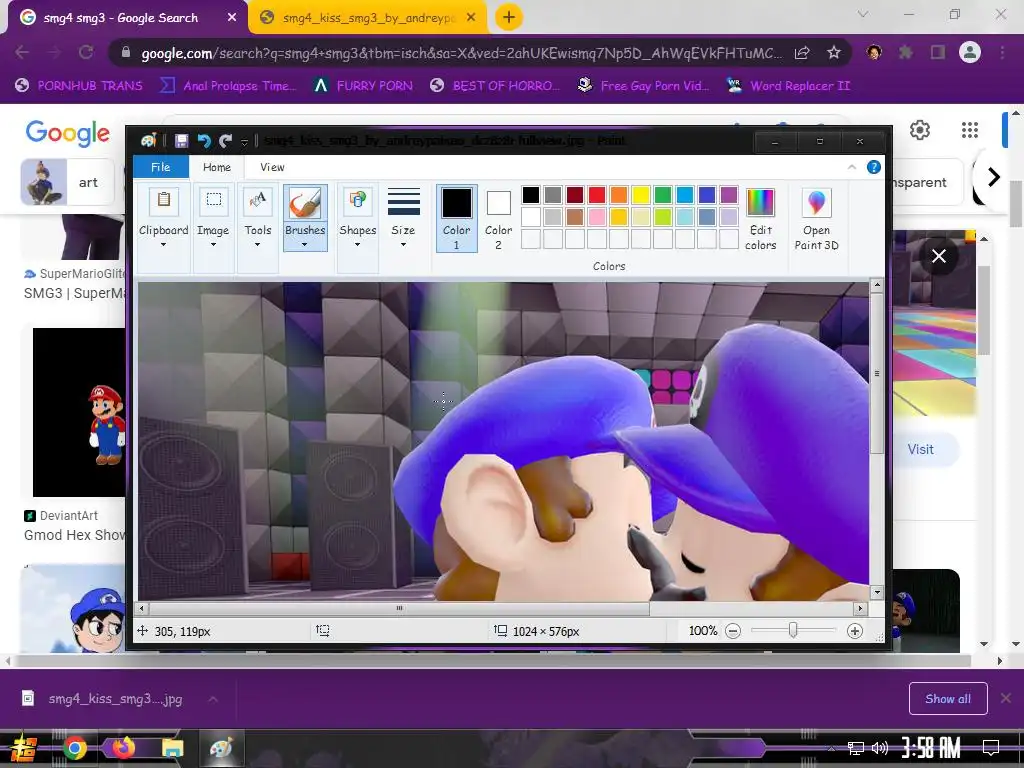Pick the green color swatch
1024x768 pixels.
pos(663,195)
